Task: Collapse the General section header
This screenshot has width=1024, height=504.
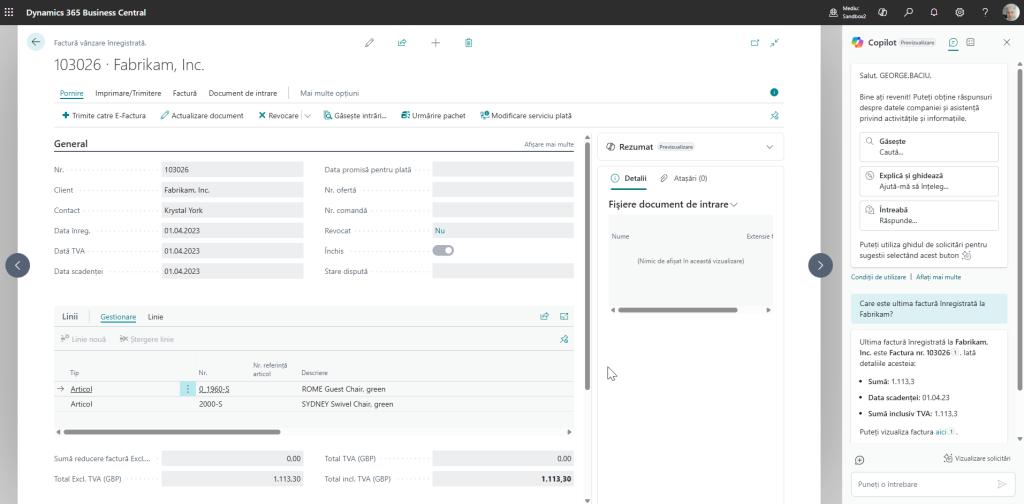Action: [x=71, y=144]
